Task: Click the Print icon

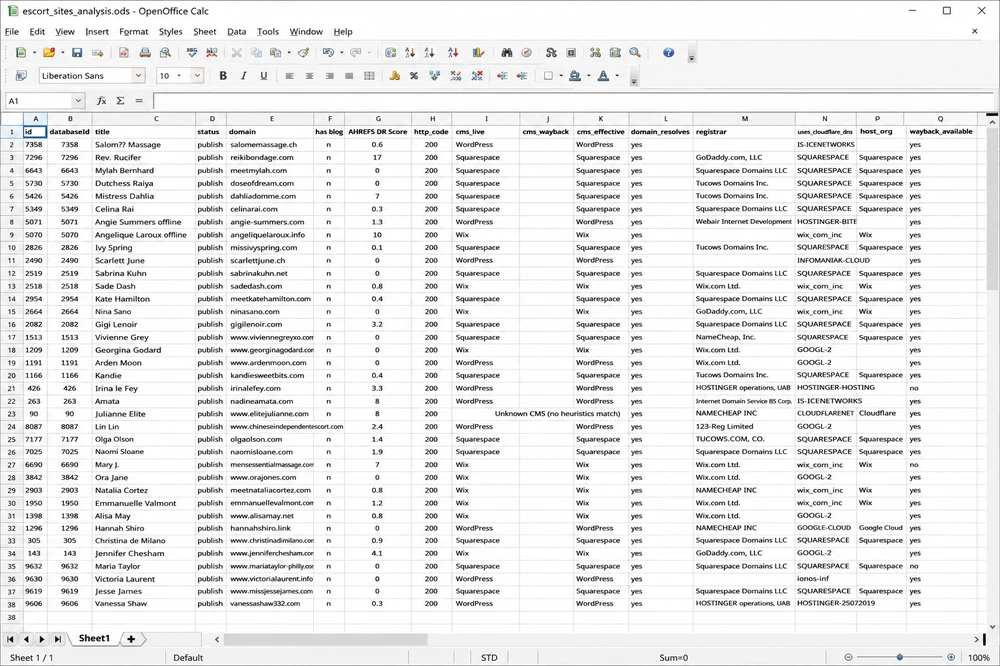Action: pyautogui.click(x=145, y=53)
